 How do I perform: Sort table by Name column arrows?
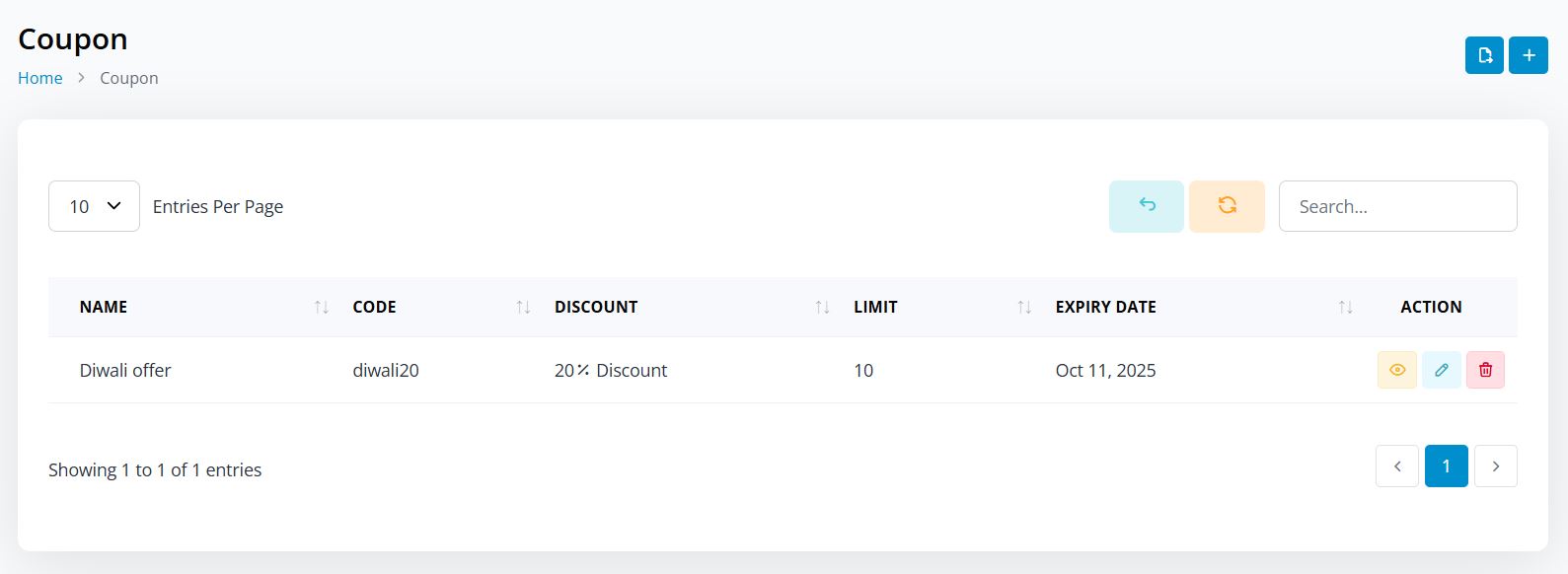pos(321,308)
